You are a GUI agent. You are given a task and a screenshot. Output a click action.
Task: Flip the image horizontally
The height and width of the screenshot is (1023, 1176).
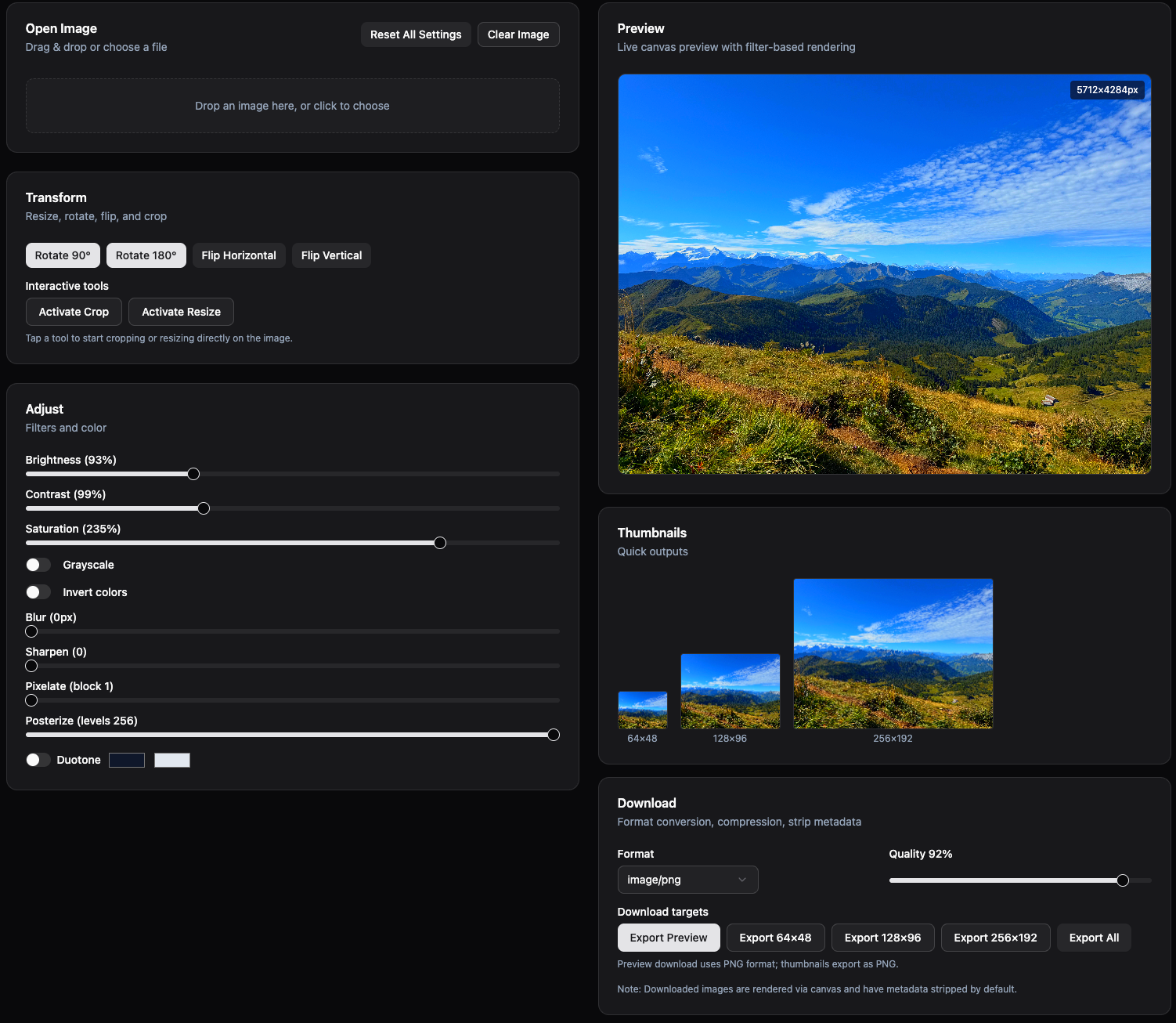pyautogui.click(x=239, y=255)
